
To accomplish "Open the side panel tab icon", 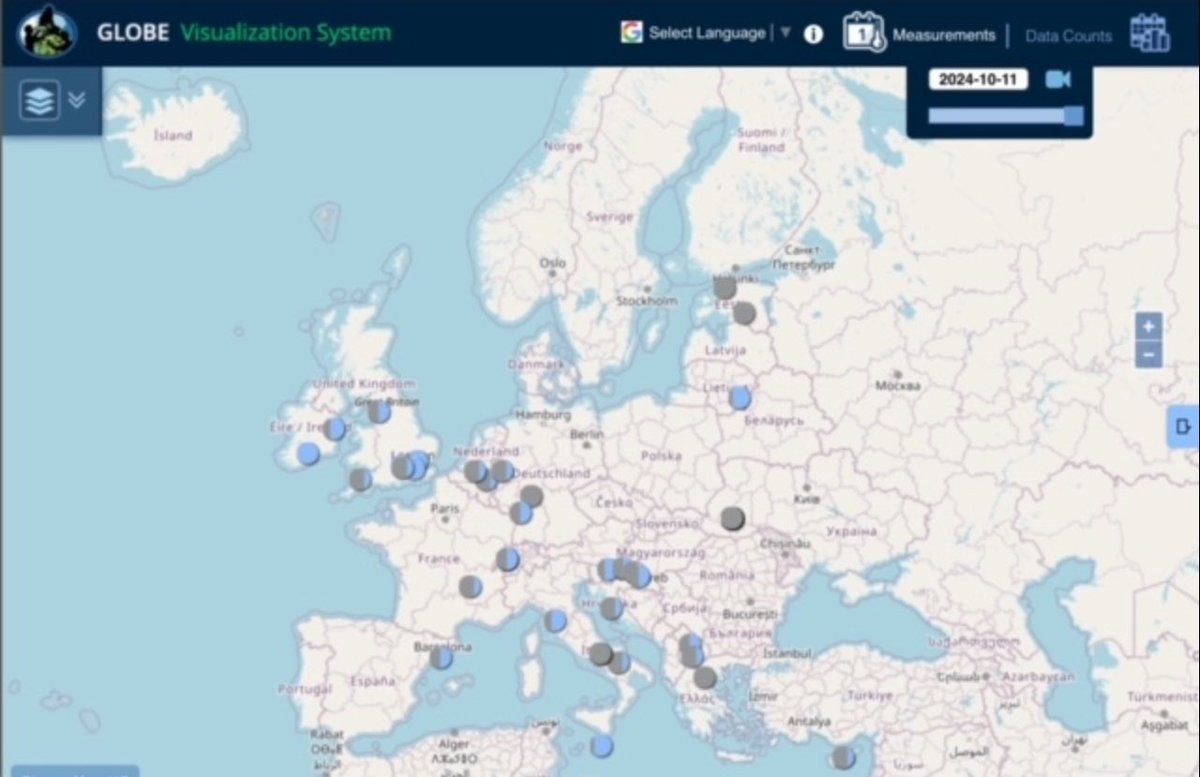I will (x=1184, y=427).
